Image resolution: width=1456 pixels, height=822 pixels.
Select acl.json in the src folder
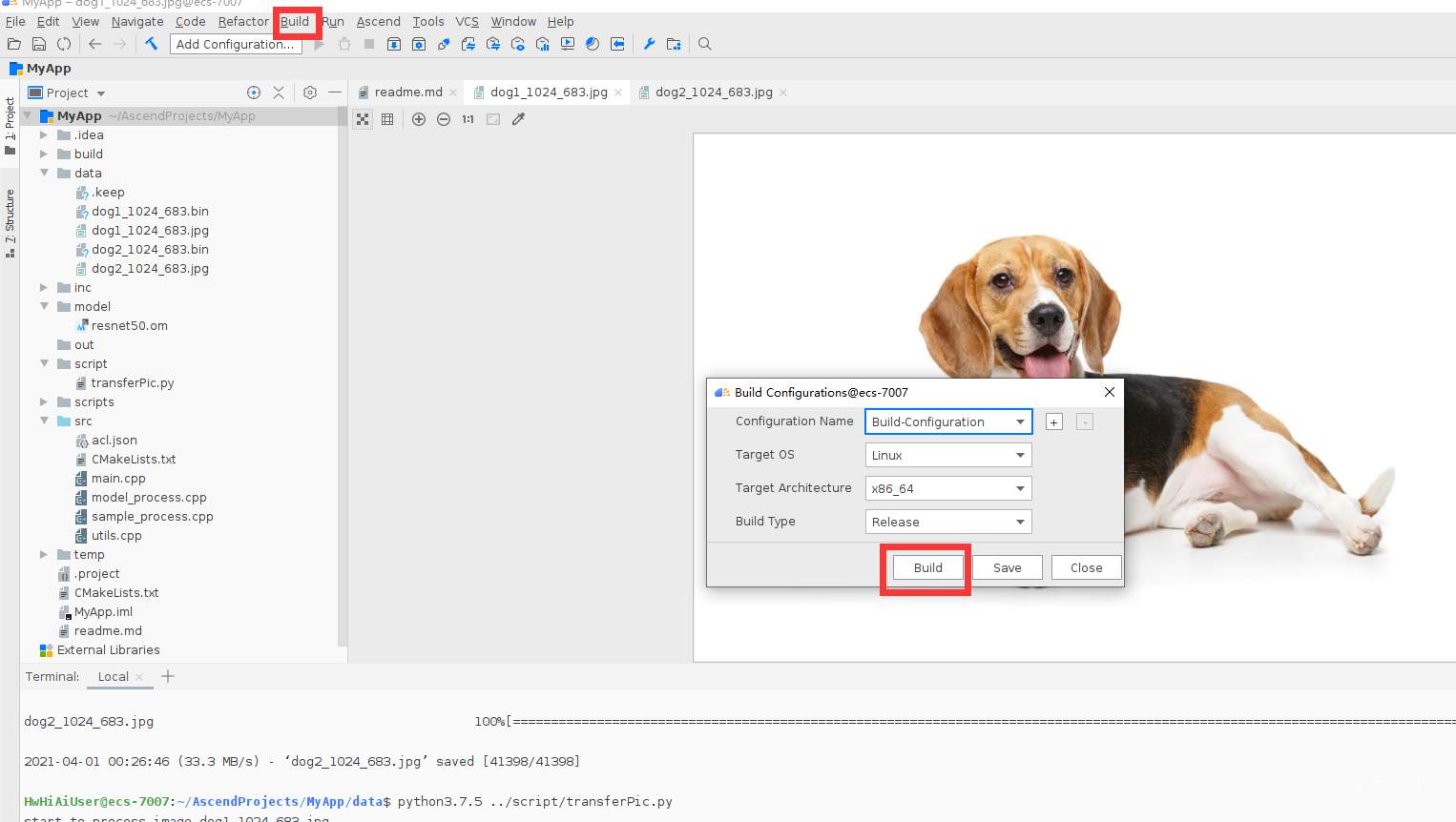[114, 440]
